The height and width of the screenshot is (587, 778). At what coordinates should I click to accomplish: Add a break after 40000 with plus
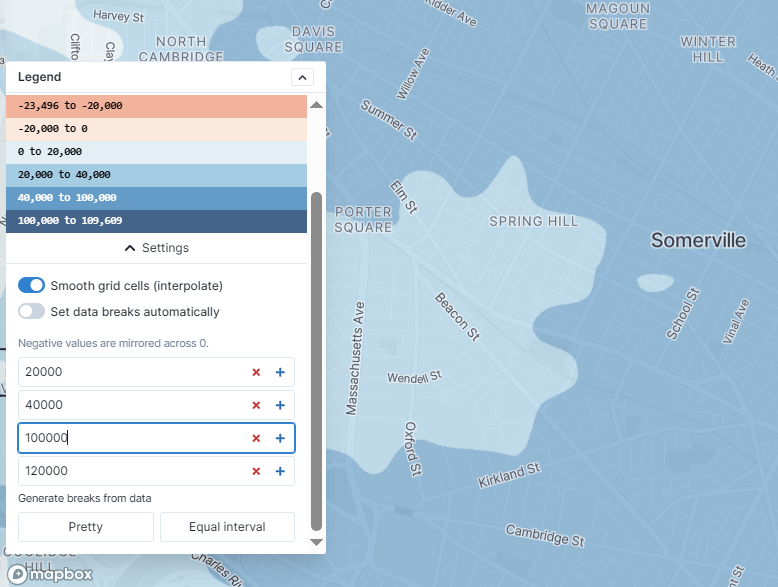[280, 405]
